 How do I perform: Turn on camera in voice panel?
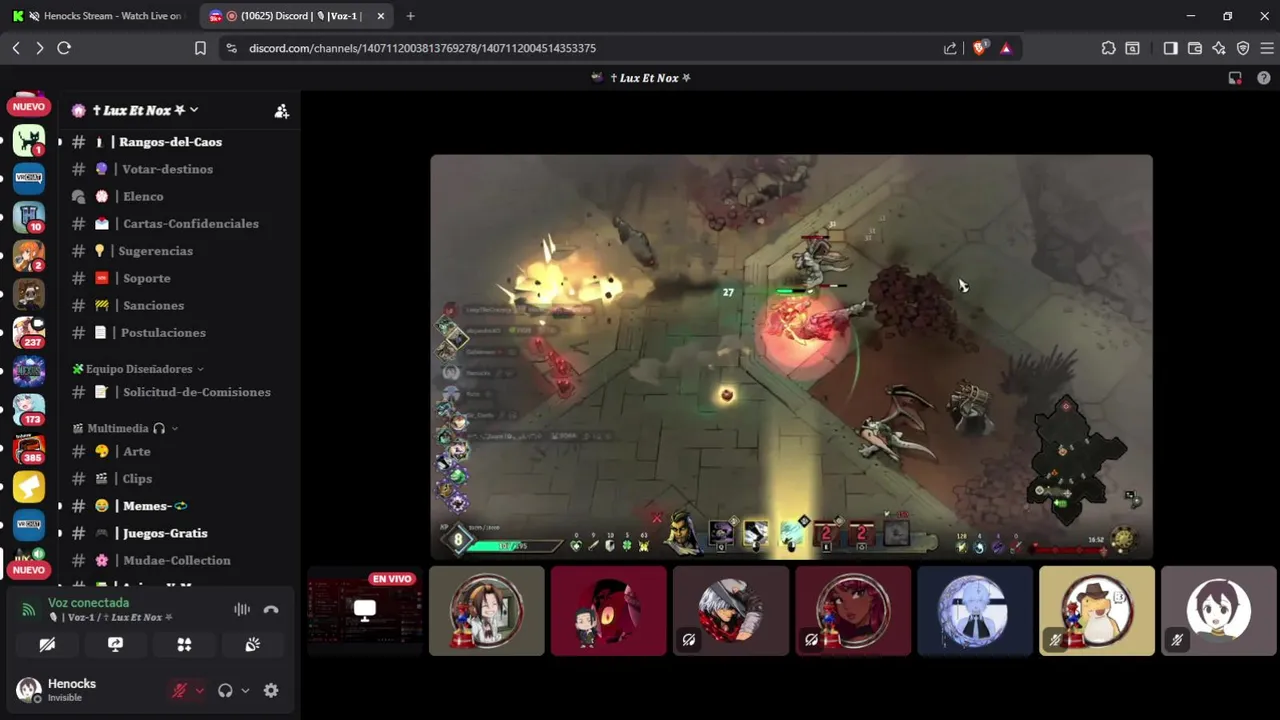(x=47, y=645)
